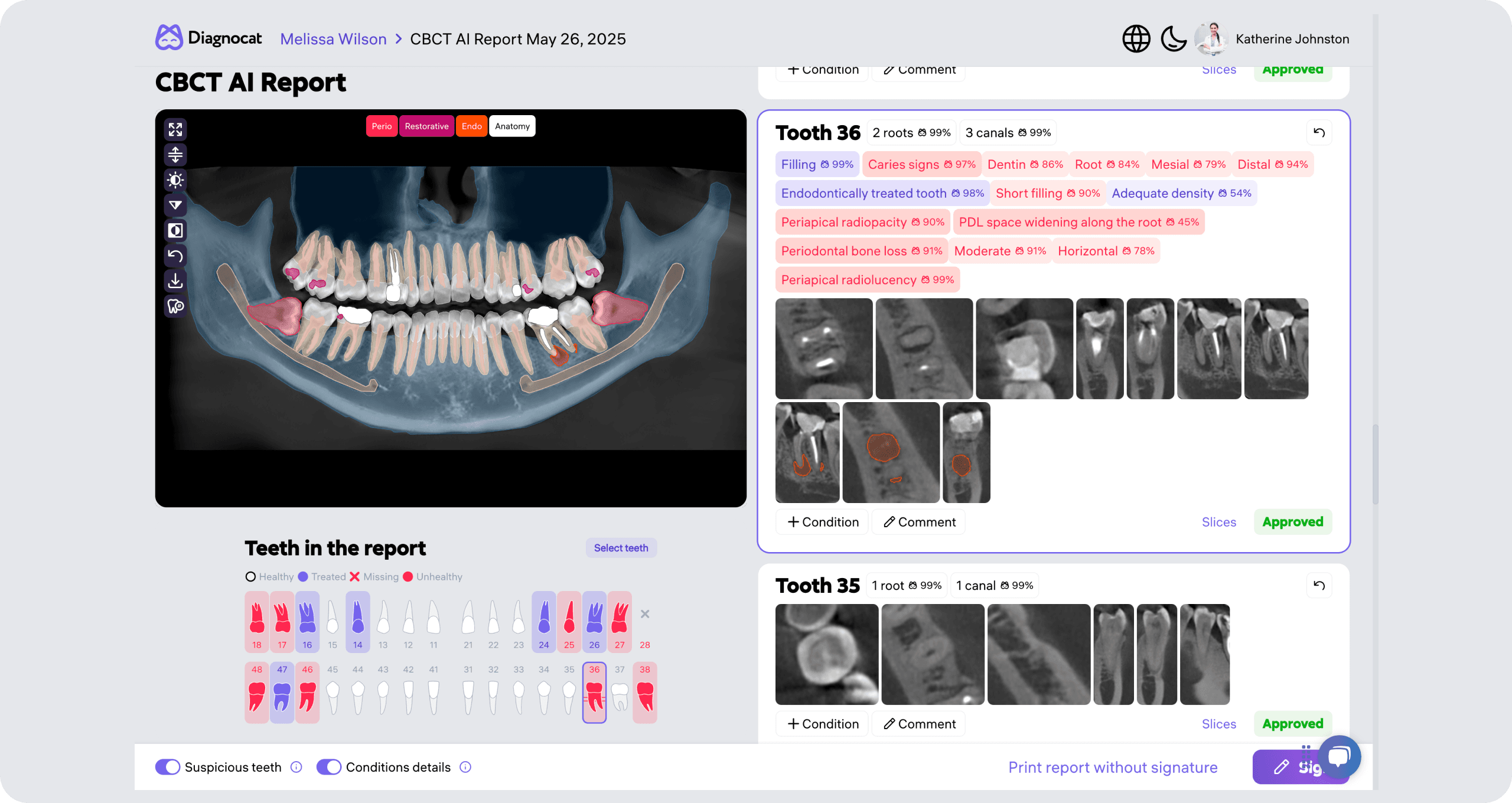The height and width of the screenshot is (803, 1512).
Task: Click the page vertical scrollbar
Action: point(1376,464)
